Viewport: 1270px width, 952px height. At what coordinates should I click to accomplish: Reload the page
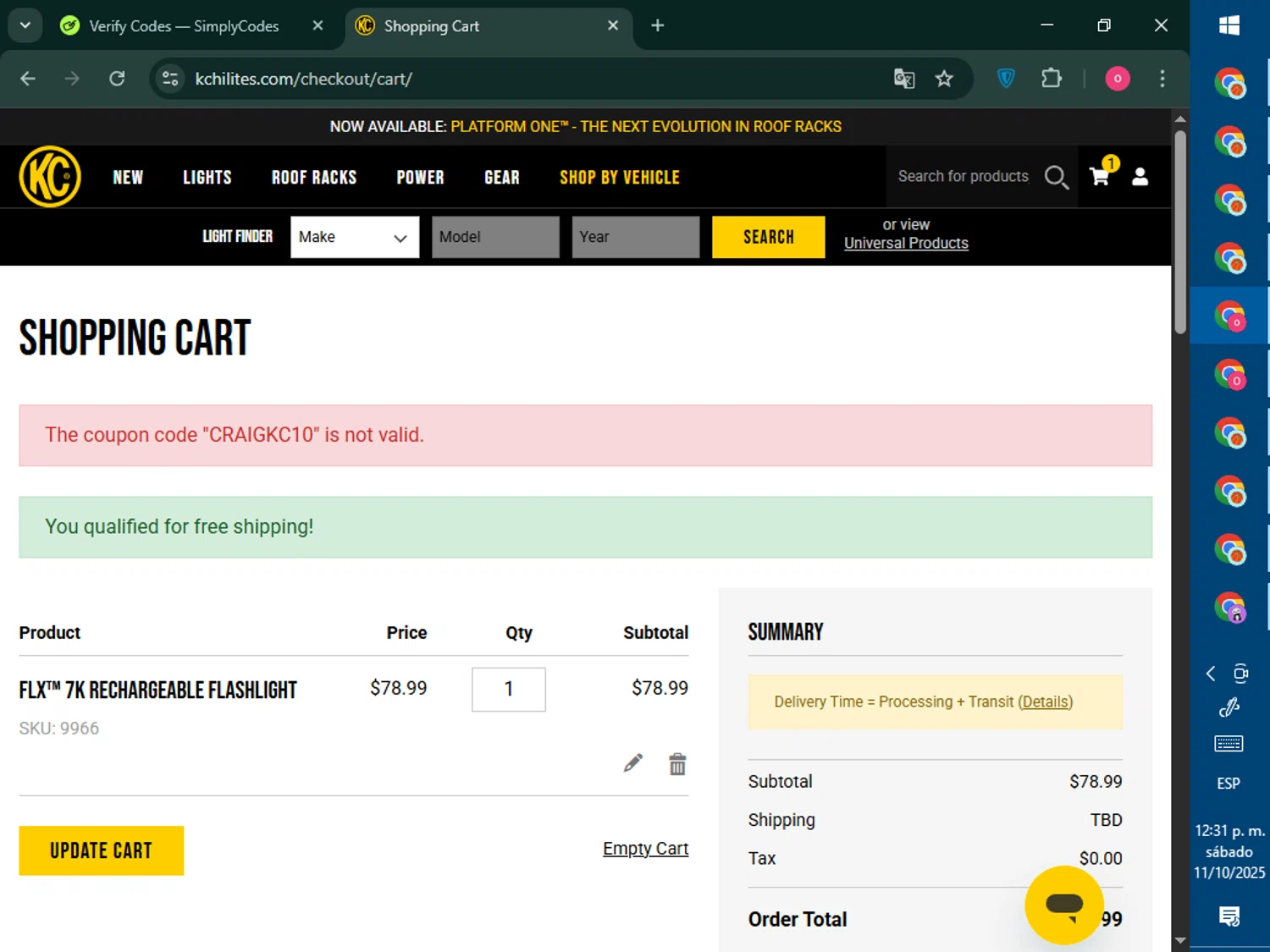point(117,79)
